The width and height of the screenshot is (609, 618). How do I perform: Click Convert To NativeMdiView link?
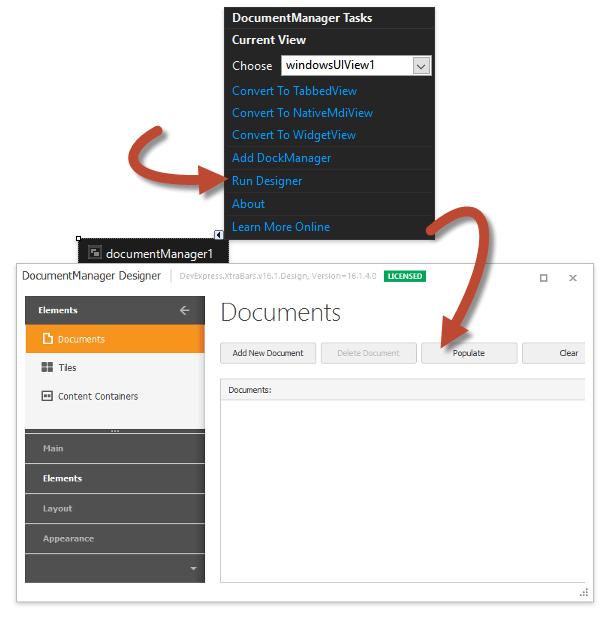coord(302,113)
